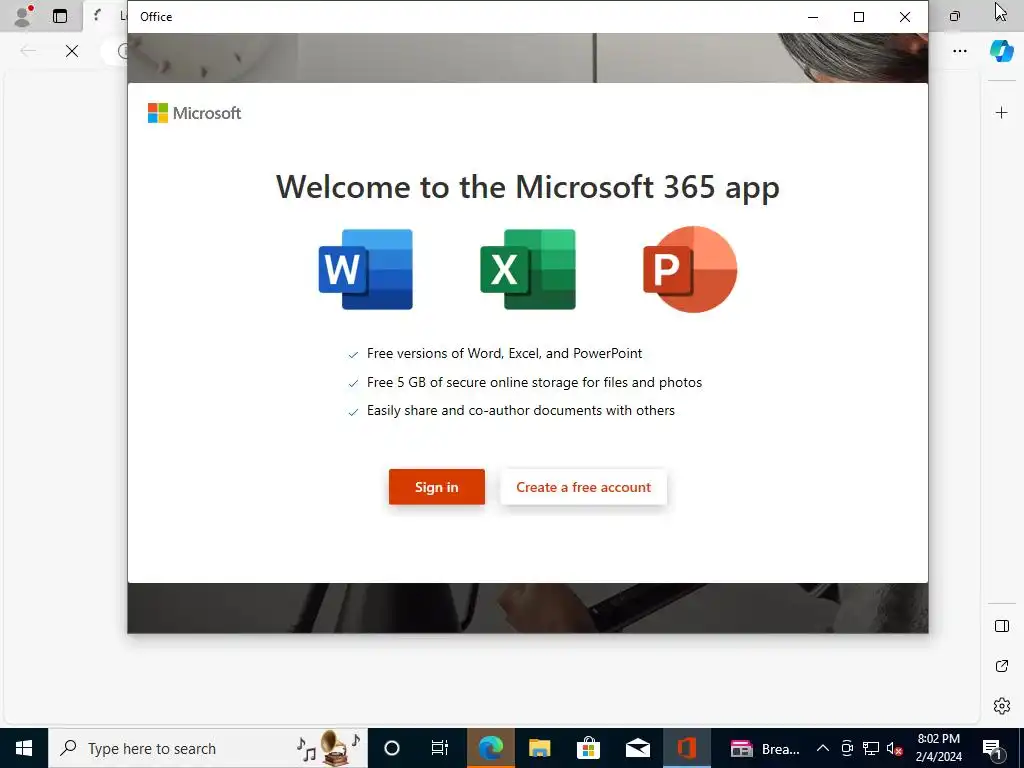Open the Mail app from taskbar
Image resolution: width=1024 pixels, height=768 pixels.
[x=637, y=748]
